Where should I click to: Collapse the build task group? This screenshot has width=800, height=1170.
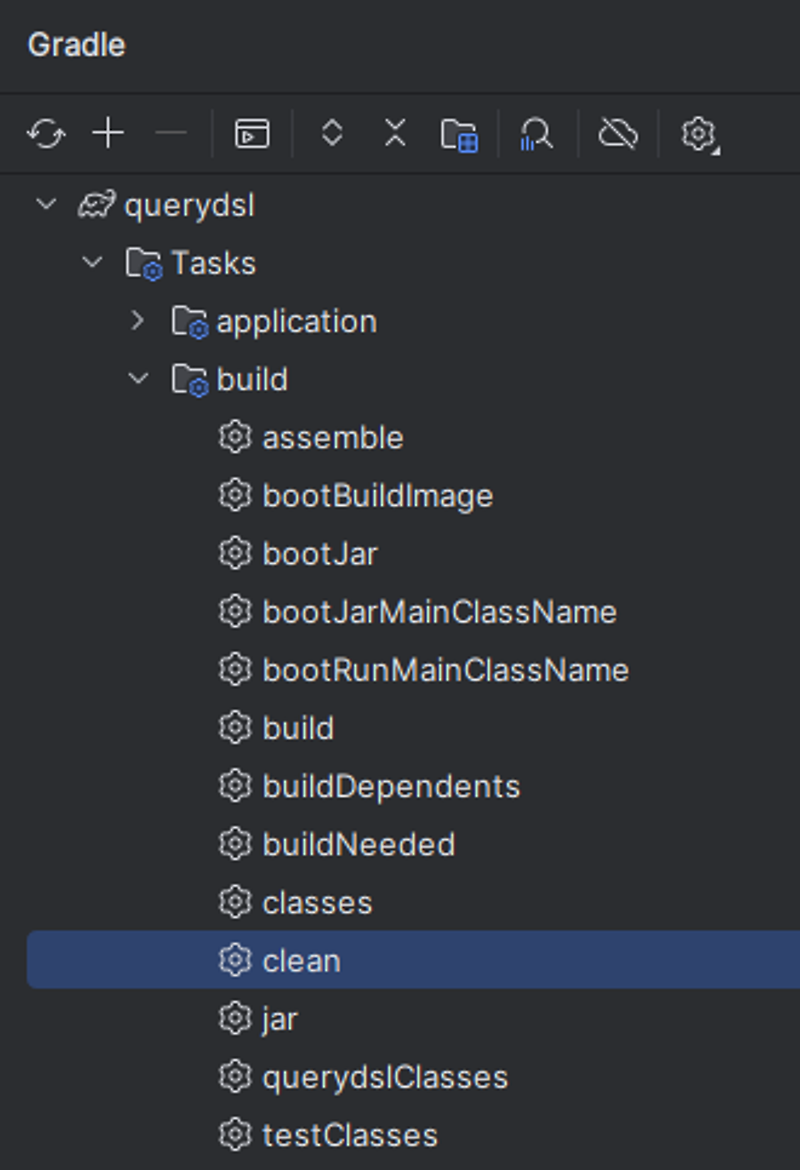click(x=138, y=379)
